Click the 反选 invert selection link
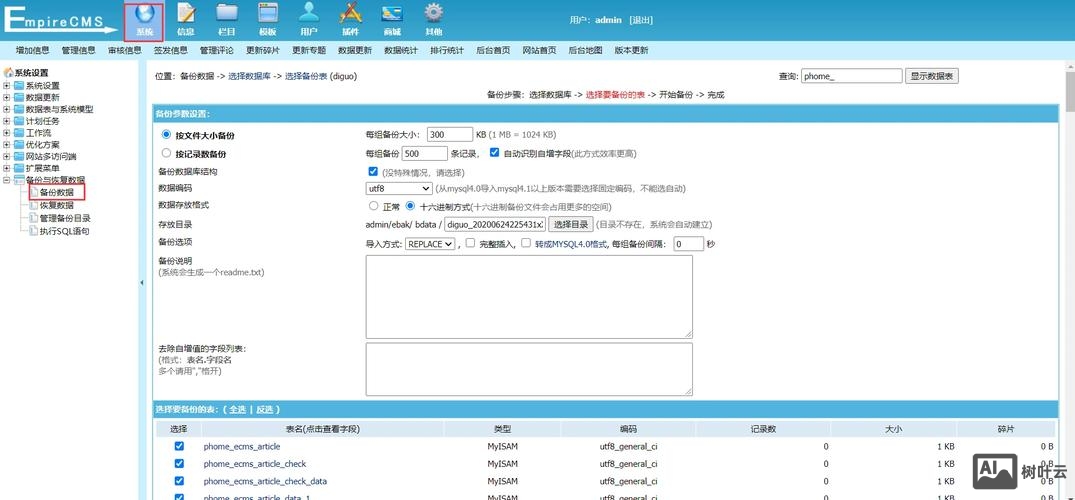Screen dimensions: 1075x500 click(x=265, y=409)
